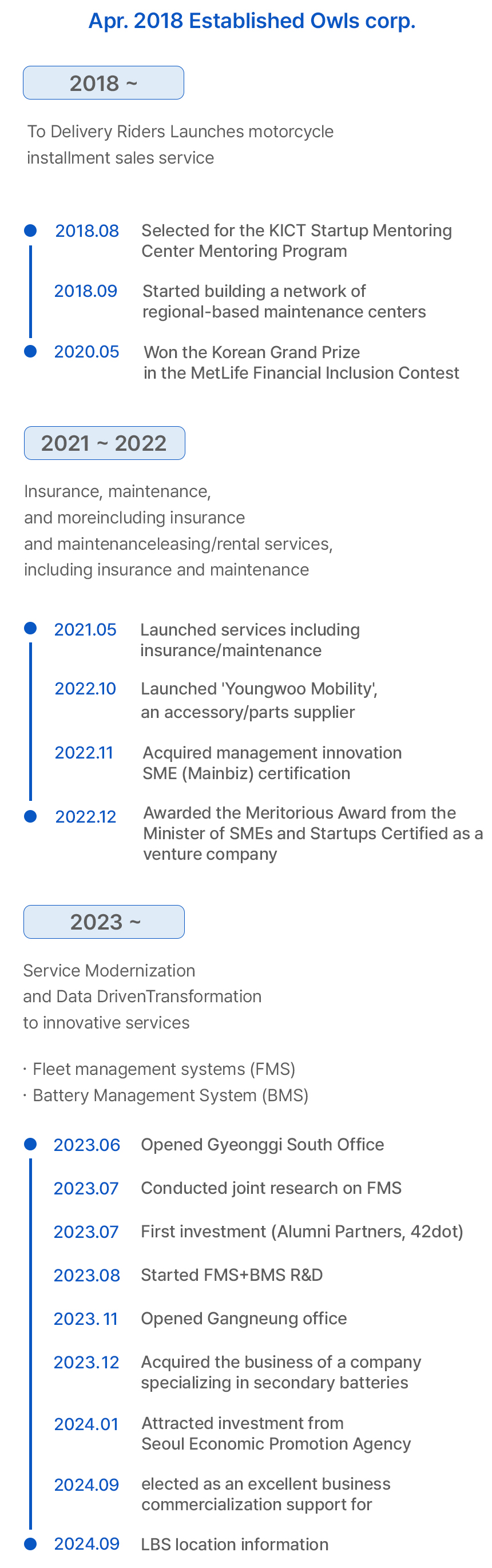
Task: Click the heading Apr. 2018 Established Owls corp.
Action: click(252, 21)
